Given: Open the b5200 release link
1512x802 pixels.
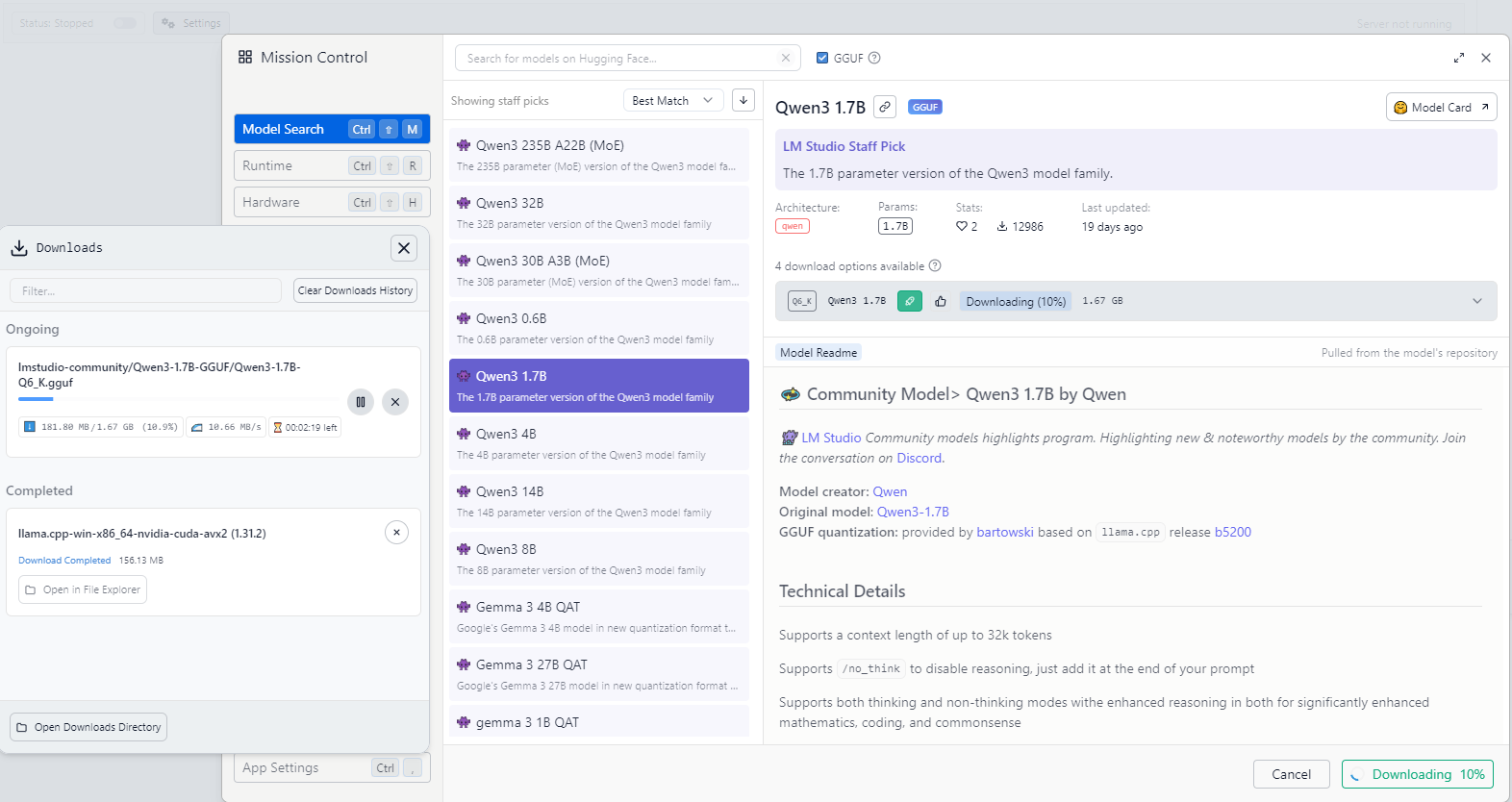Looking at the screenshot, I should pos(1233,532).
